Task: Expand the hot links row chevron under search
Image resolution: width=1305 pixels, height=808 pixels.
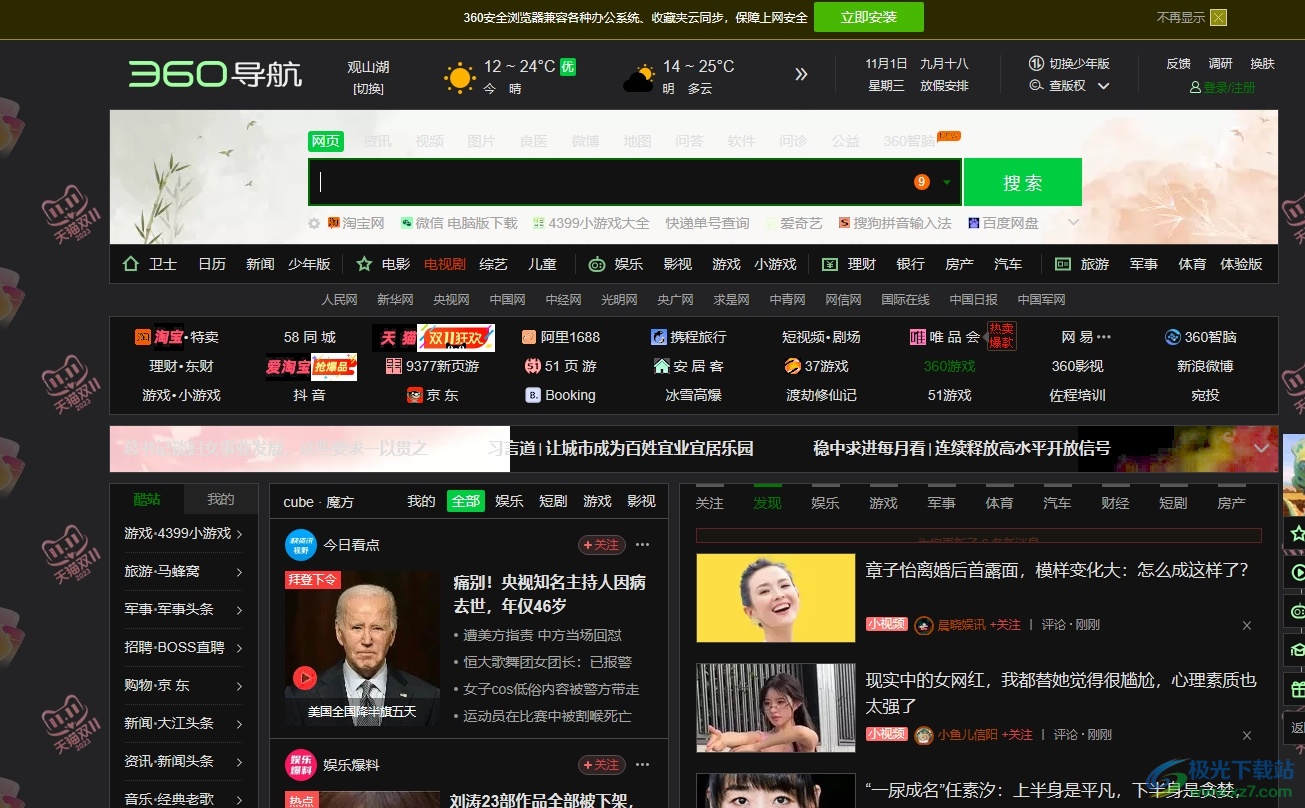Action: pyautogui.click(x=1073, y=222)
